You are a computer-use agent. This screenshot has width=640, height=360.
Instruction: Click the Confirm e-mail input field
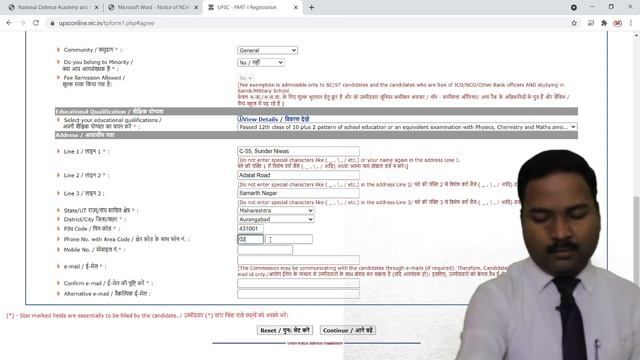click(298, 283)
